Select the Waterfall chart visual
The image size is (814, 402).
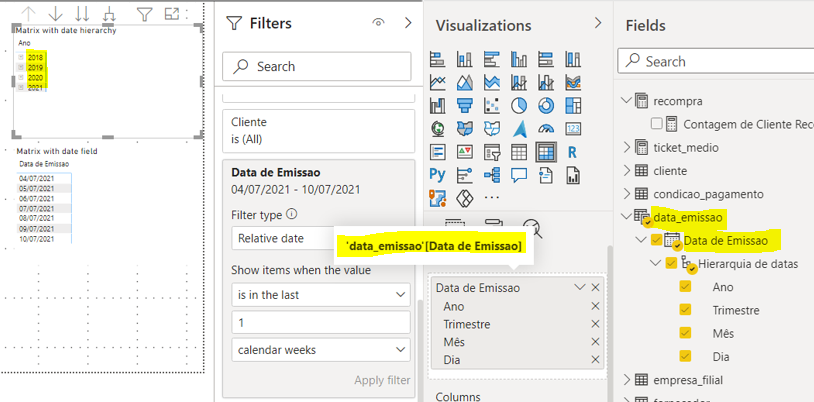click(x=438, y=105)
